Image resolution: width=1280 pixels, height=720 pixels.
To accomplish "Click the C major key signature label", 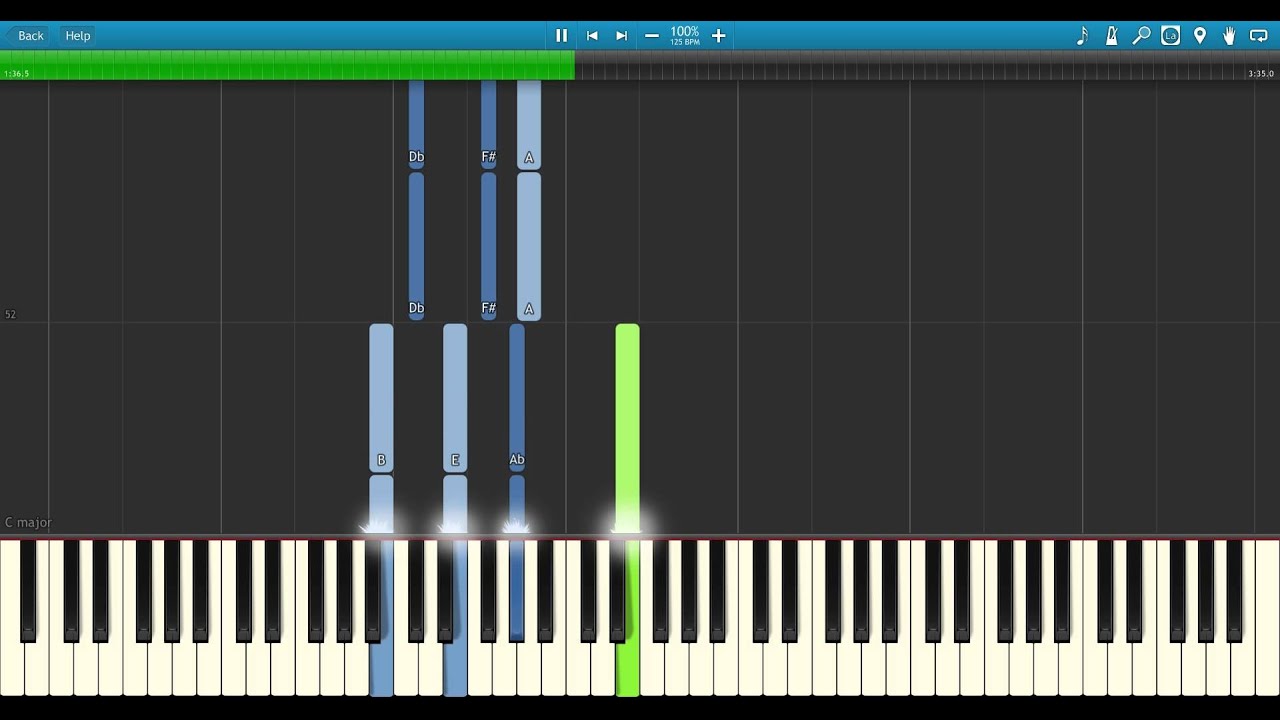I will [28, 523].
